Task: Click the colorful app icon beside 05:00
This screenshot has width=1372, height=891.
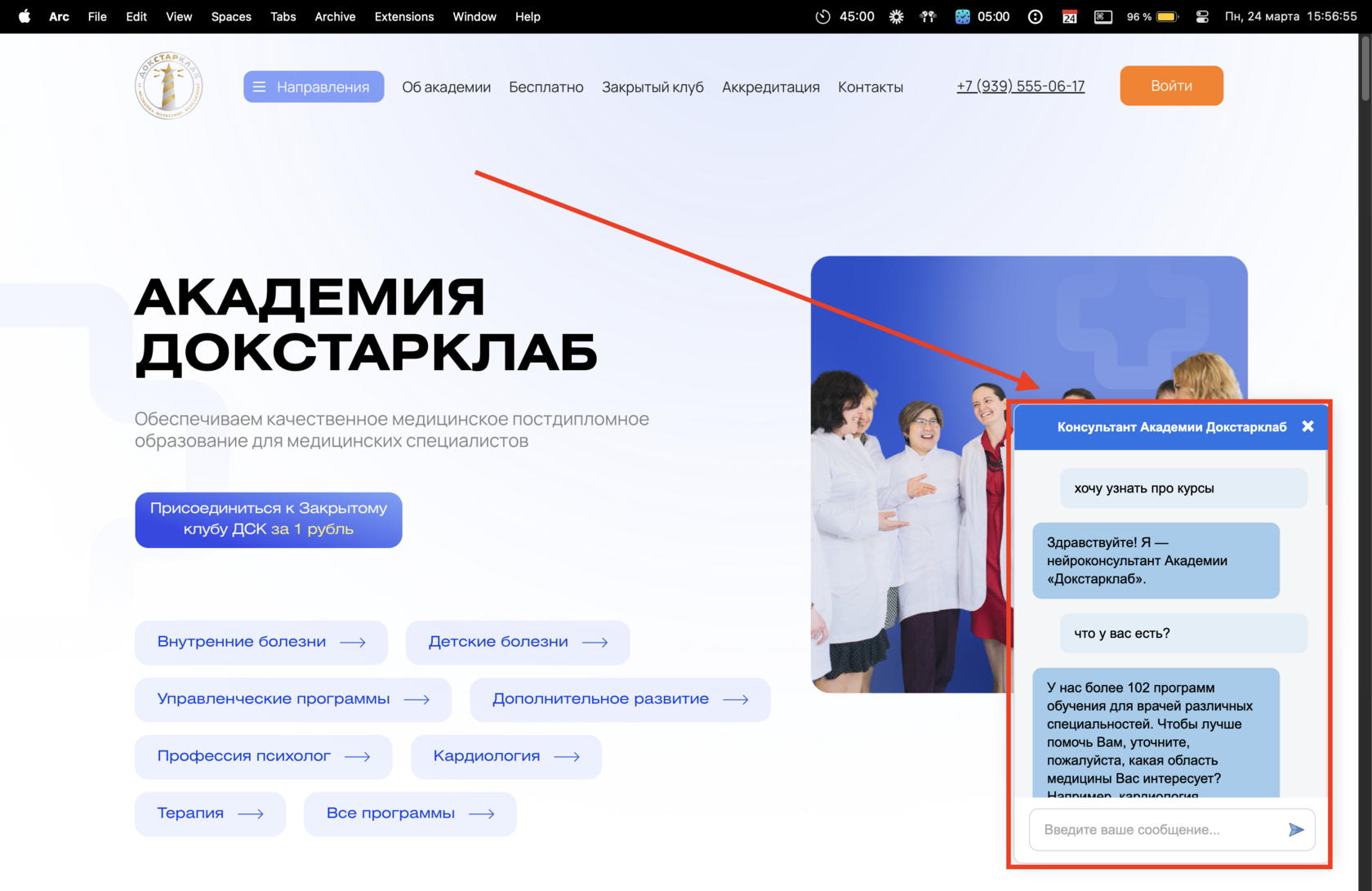Action: tap(963, 16)
